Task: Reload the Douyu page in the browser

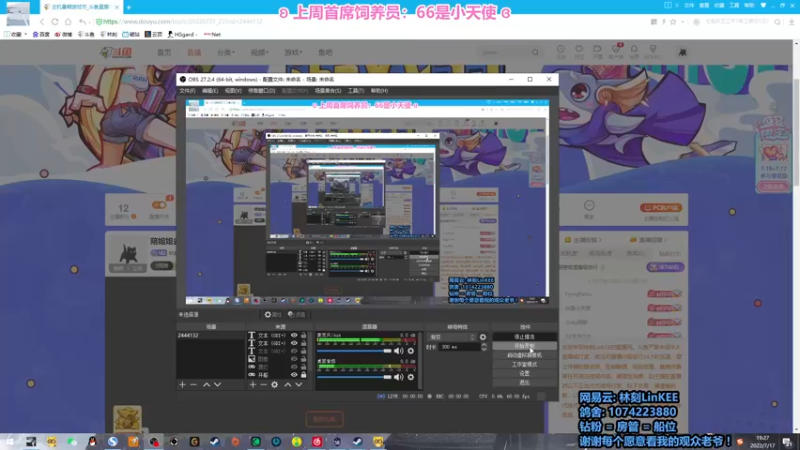Action: coord(55,22)
